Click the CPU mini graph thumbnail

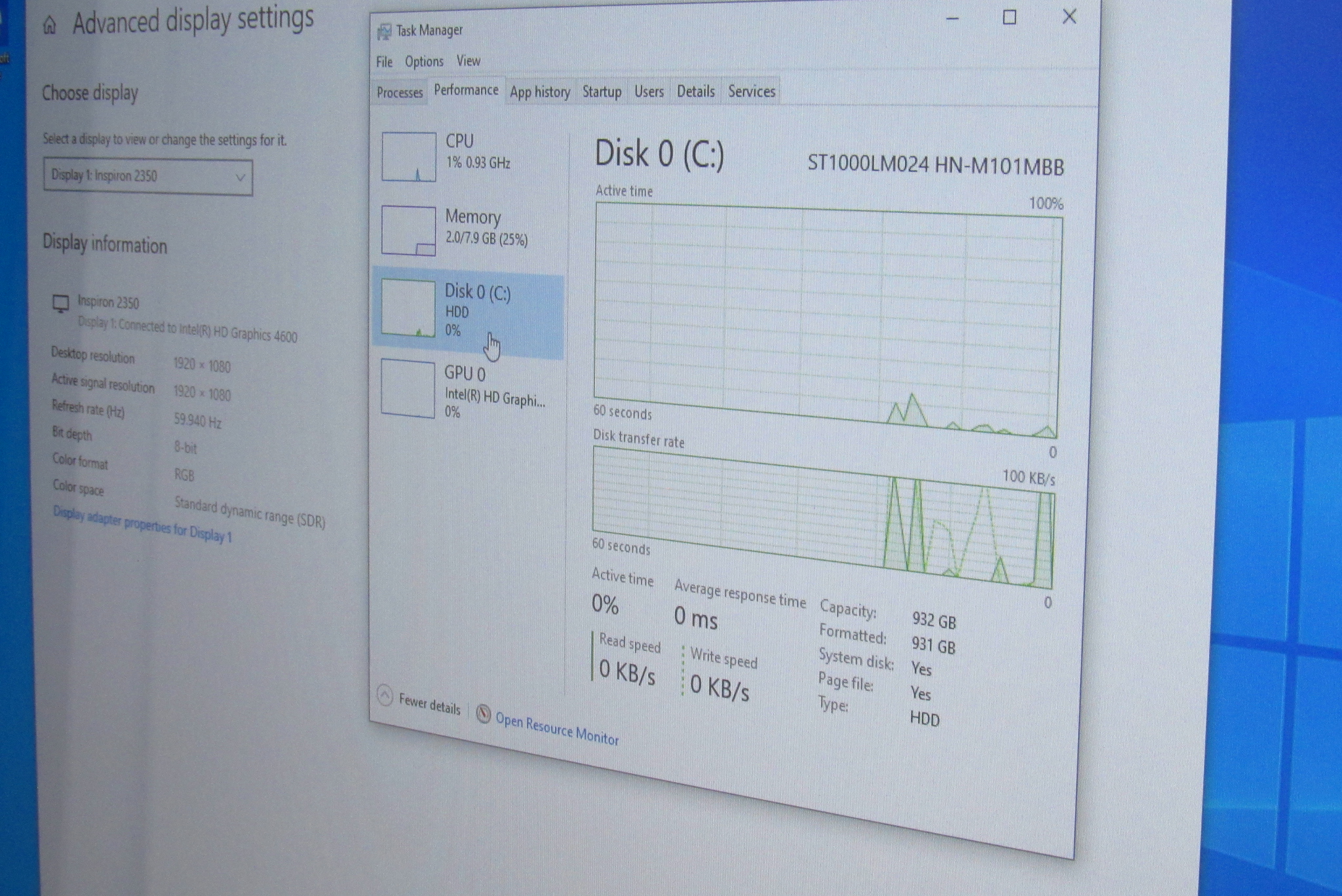click(409, 157)
